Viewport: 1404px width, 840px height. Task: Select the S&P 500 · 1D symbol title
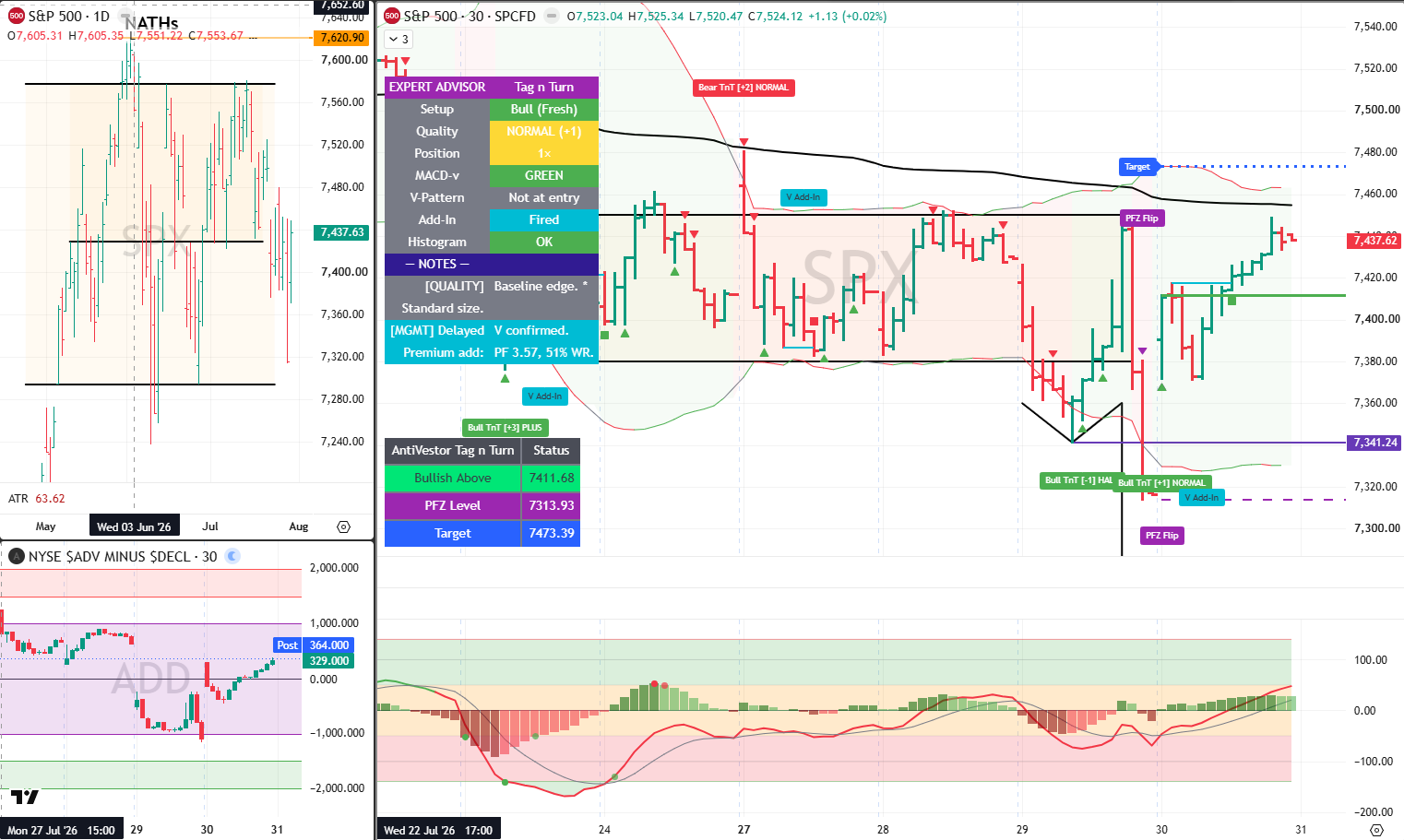pyautogui.click(x=68, y=16)
